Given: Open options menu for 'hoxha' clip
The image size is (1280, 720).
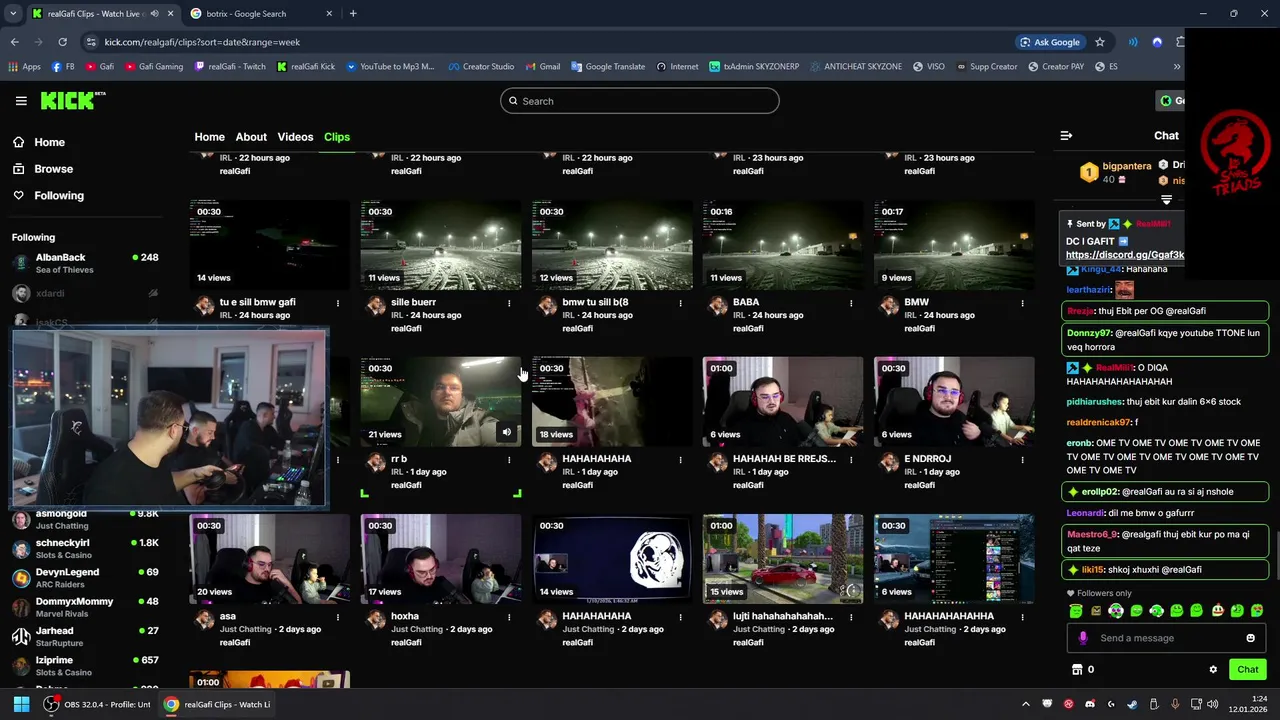Looking at the screenshot, I should (x=509, y=617).
